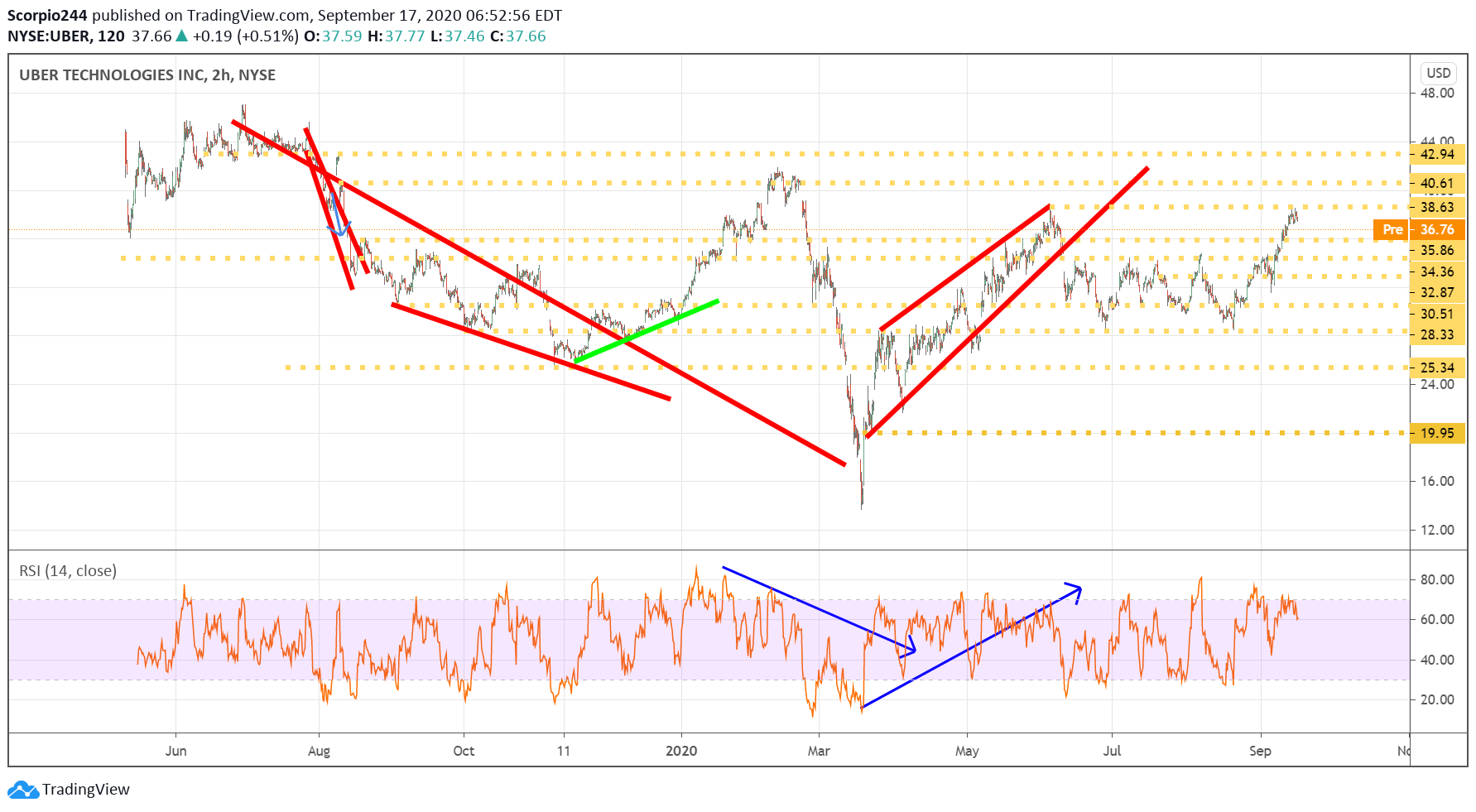Click the May date axis label
Screen dimensions: 1476x812
tap(967, 751)
